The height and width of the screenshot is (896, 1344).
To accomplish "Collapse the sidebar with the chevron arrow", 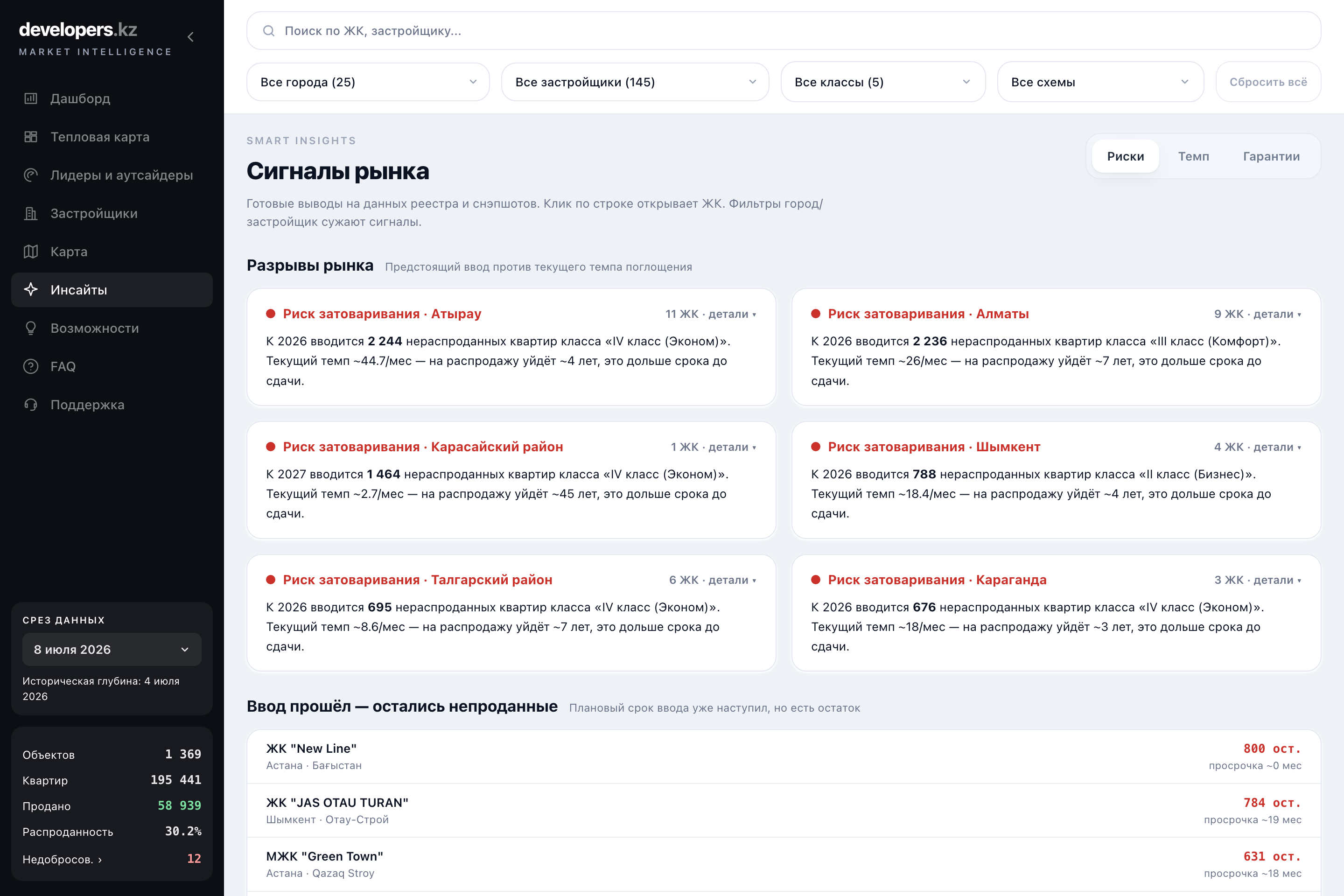I will pyautogui.click(x=191, y=37).
